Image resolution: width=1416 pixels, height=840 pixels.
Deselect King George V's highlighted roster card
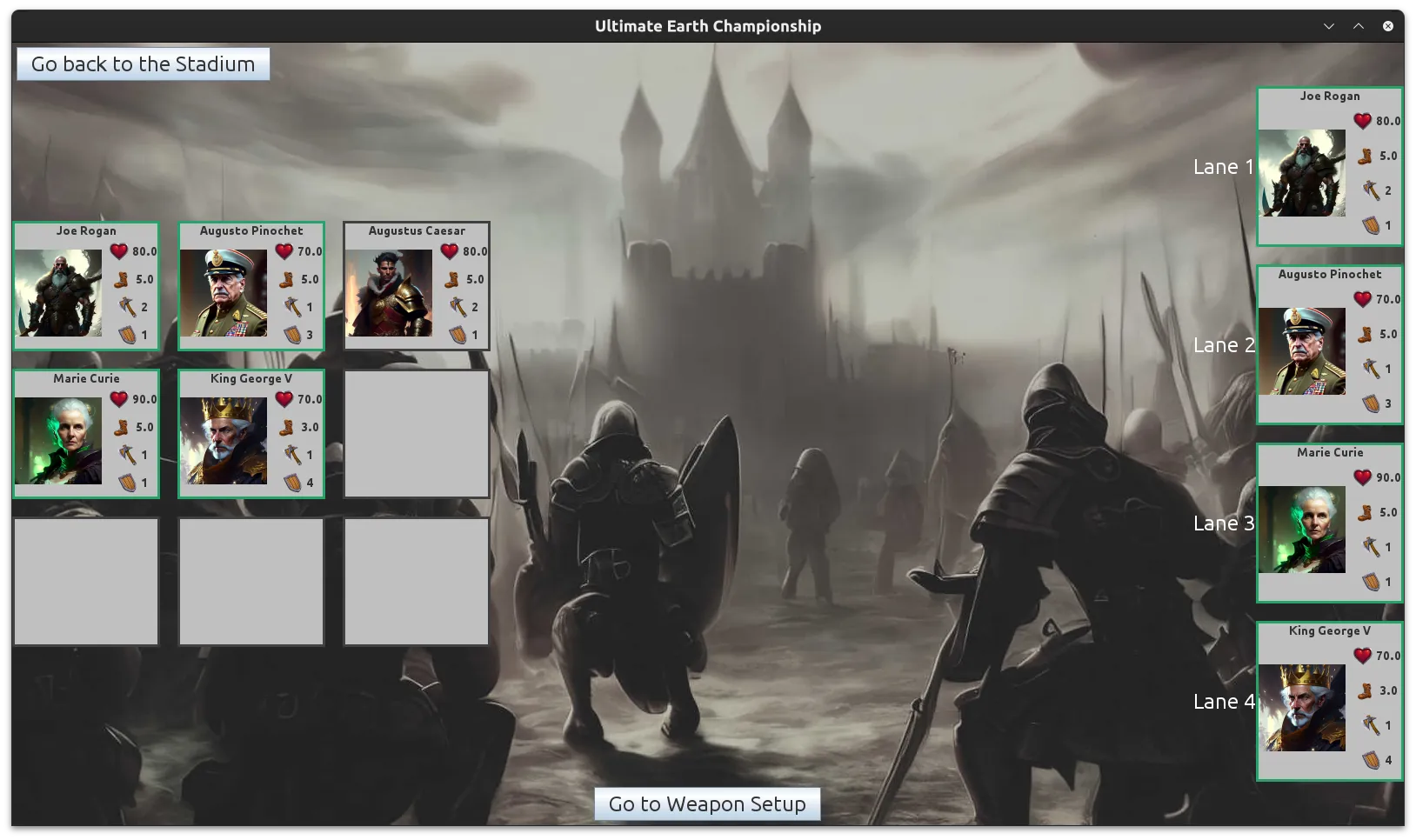coord(251,433)
